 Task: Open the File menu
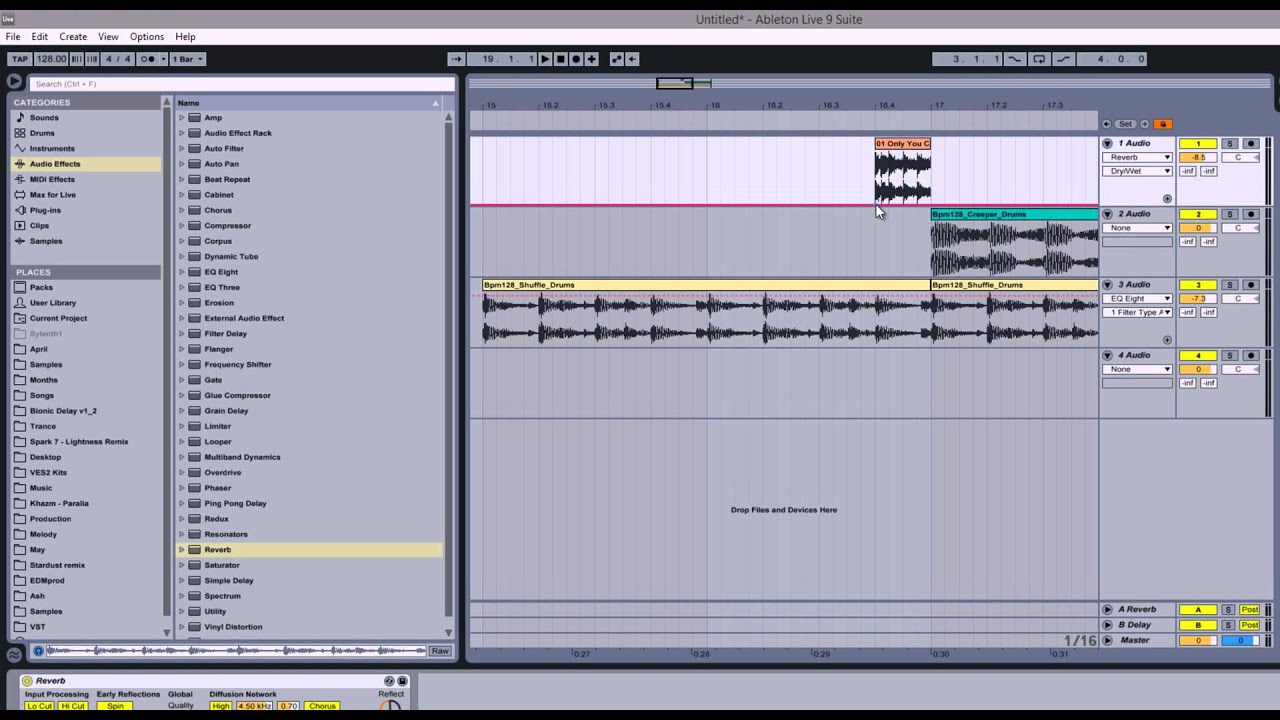(x=13, y=37)
